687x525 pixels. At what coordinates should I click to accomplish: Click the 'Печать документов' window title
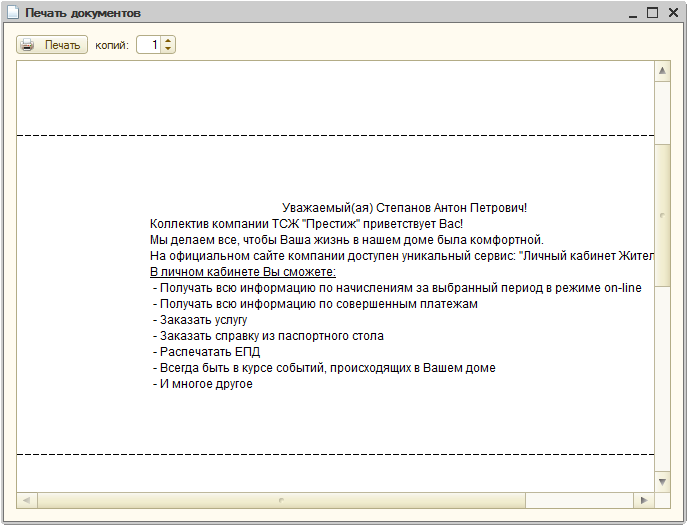coord(83,13)
